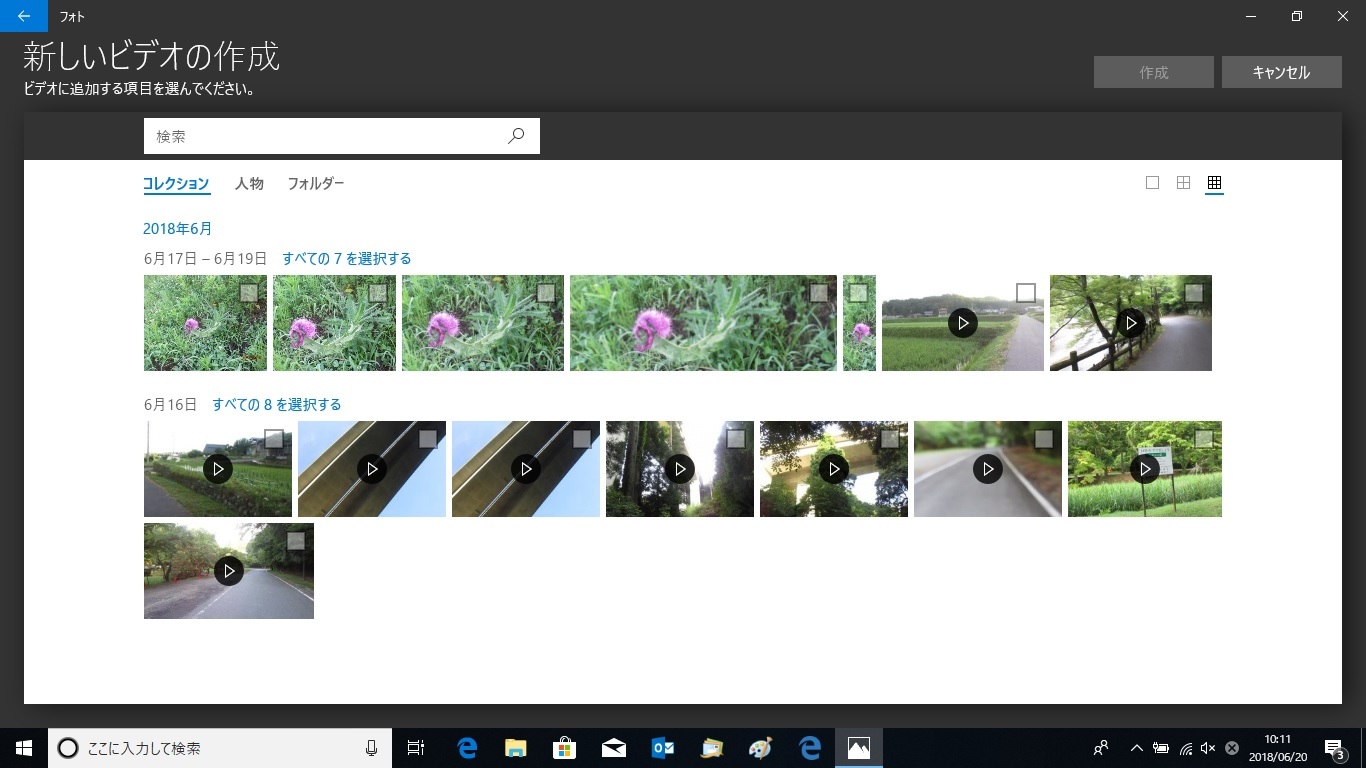The image size is (1366, 768).
Task: Expand hidden system tray icons chevron
Action: (1137, 748)
